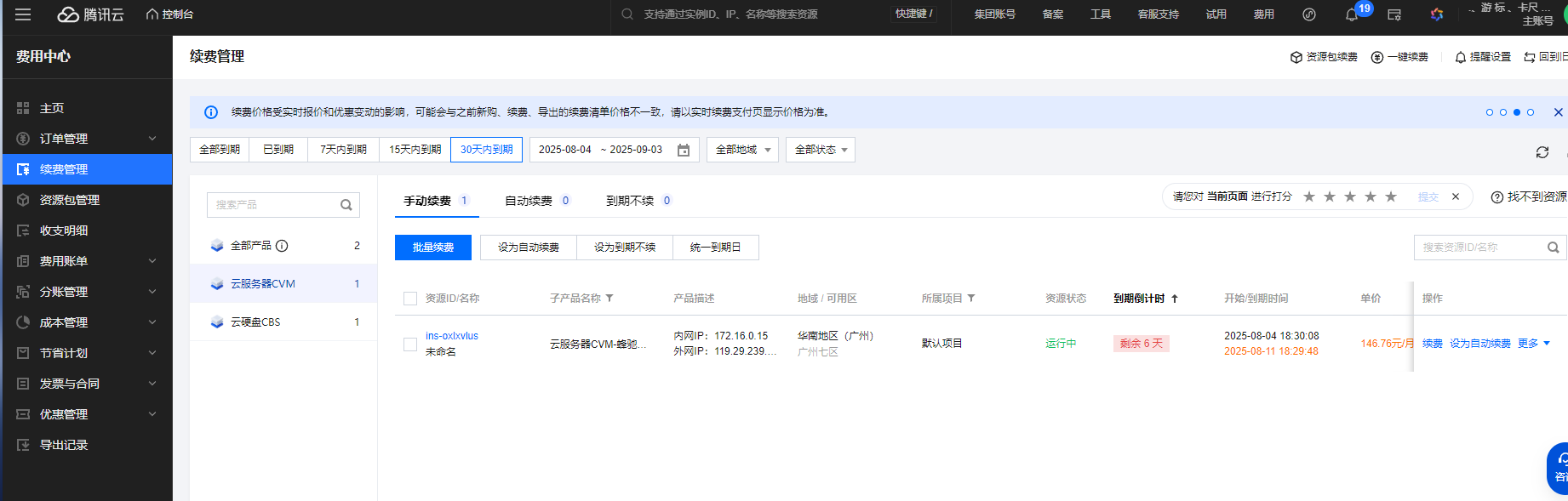
Task: Click the product search magnifier icon
Action: point(346,205)
